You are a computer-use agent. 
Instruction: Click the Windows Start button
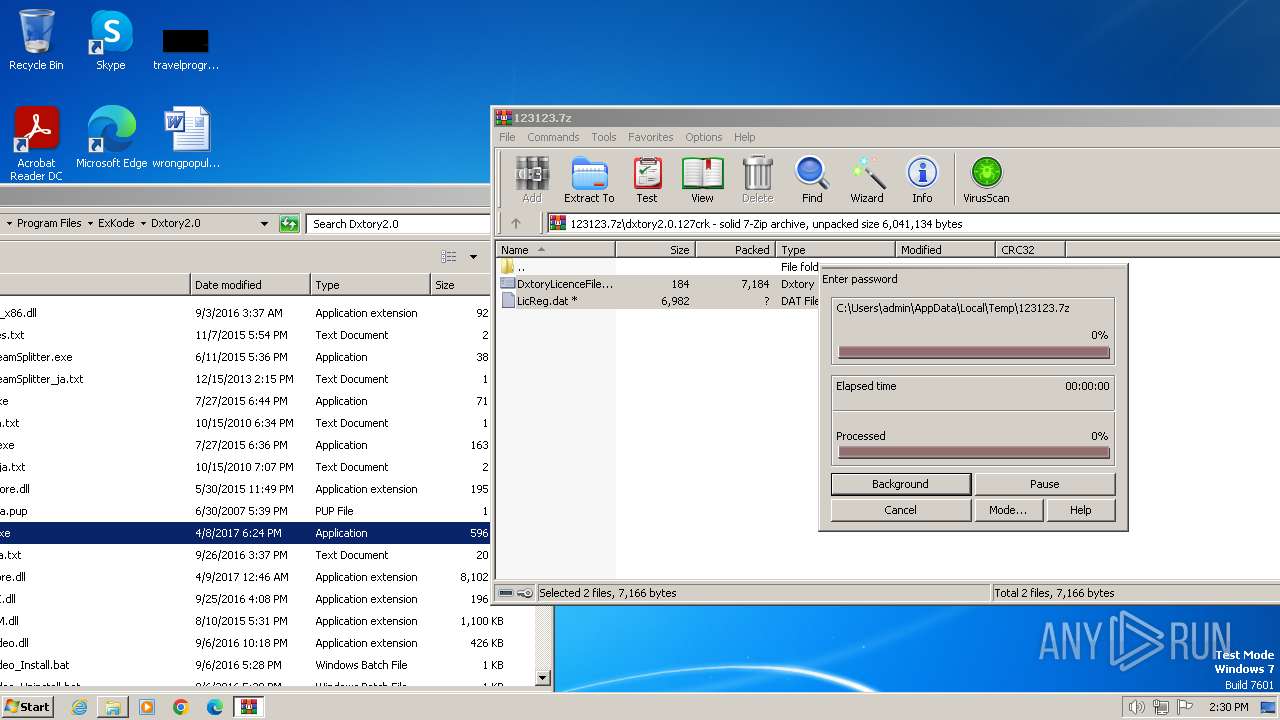(28, 707)
